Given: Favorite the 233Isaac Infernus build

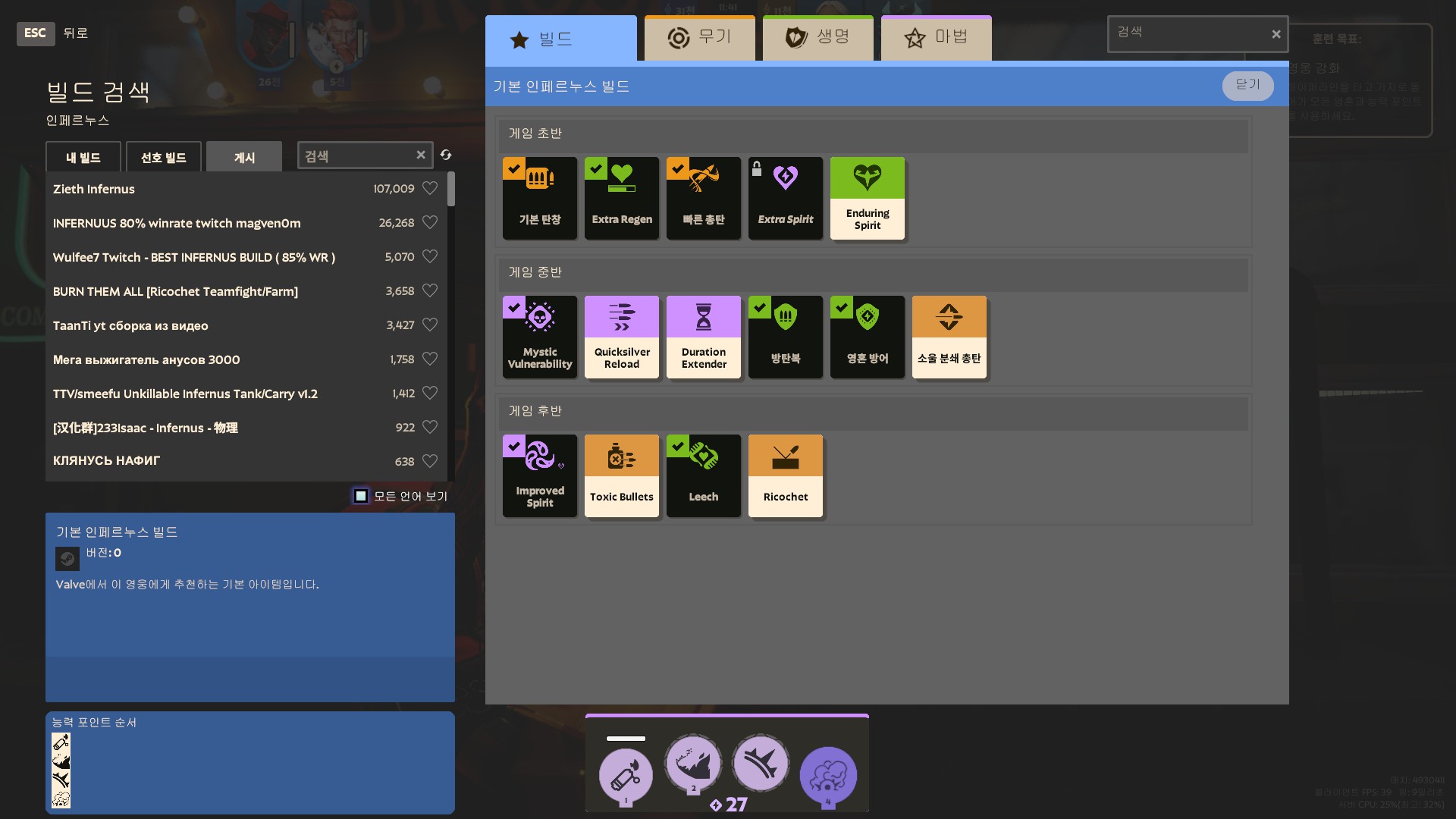Looking at the screenshot, I should (x=430, y=427).
